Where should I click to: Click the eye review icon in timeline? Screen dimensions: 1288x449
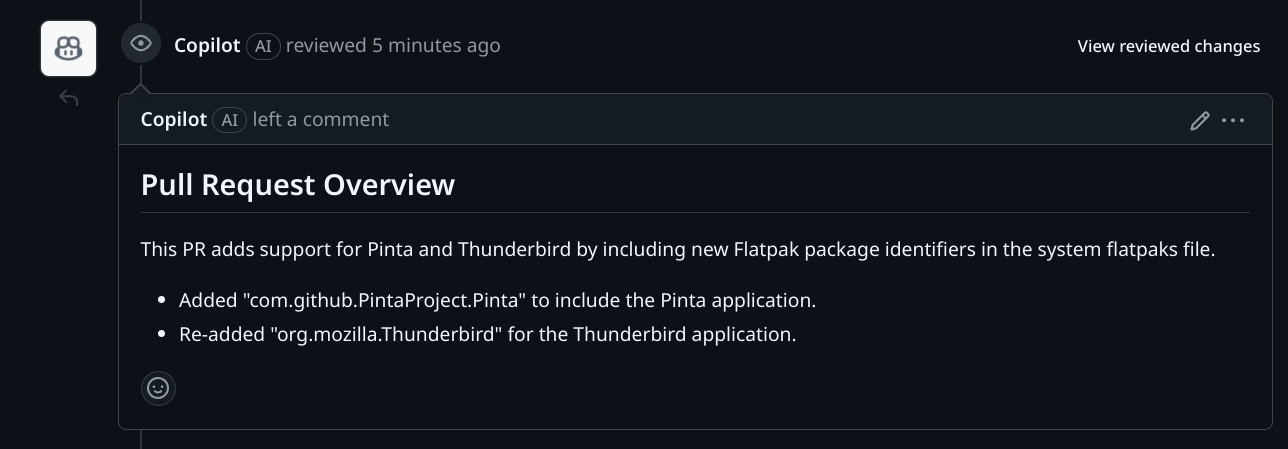click(141, 44)
